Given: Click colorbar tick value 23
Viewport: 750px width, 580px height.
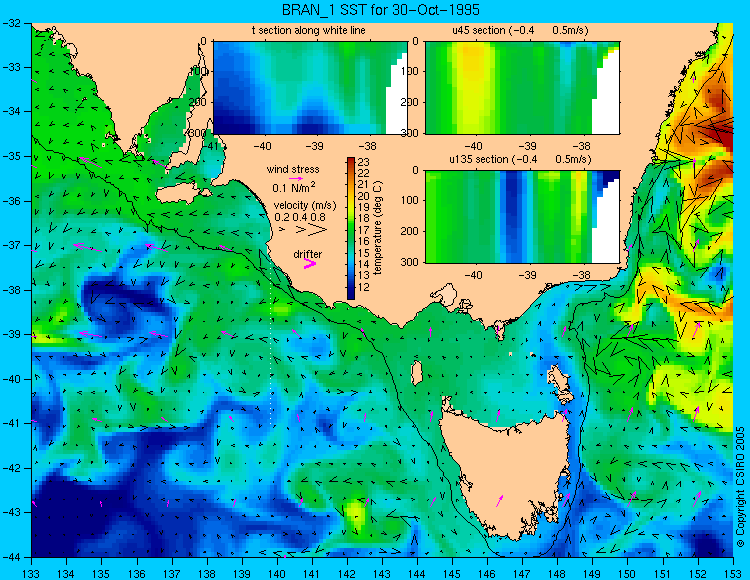Looking at the screenshot, I should (x=364, y=163).
